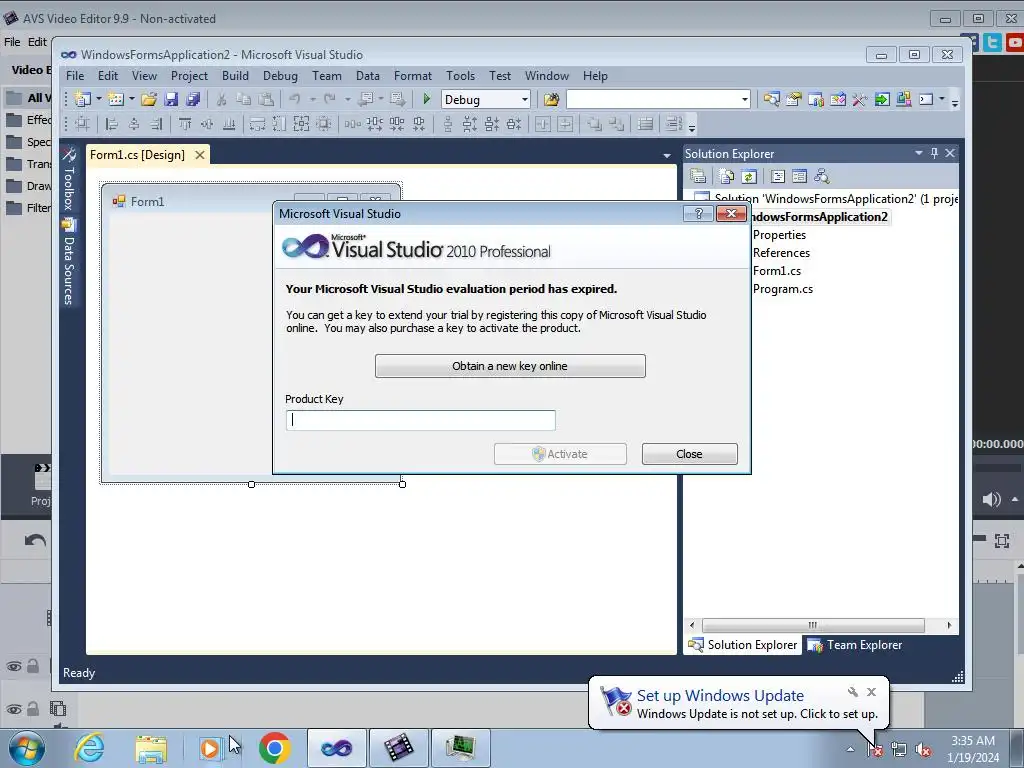
Task: Click the Toolbox wrench icon in toolbar
Action: pos(859,99)
